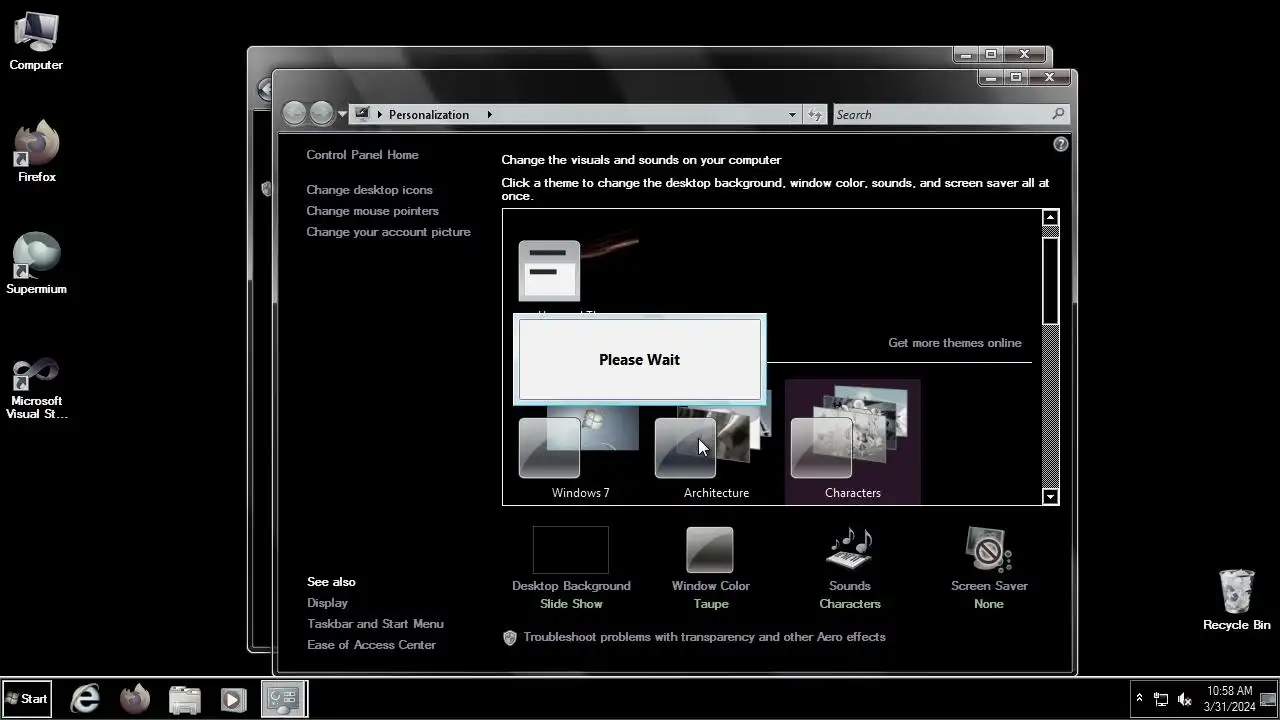Open Desktop Background Slide Show settings

(x=571, y=568)
